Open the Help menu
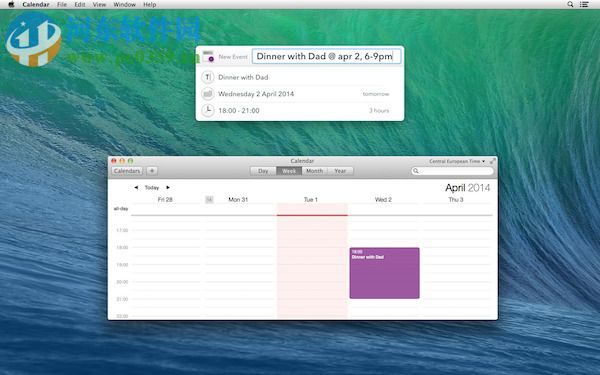Viewport: 600px width, 375px height. pyautogui.click(x=150, y=5)
